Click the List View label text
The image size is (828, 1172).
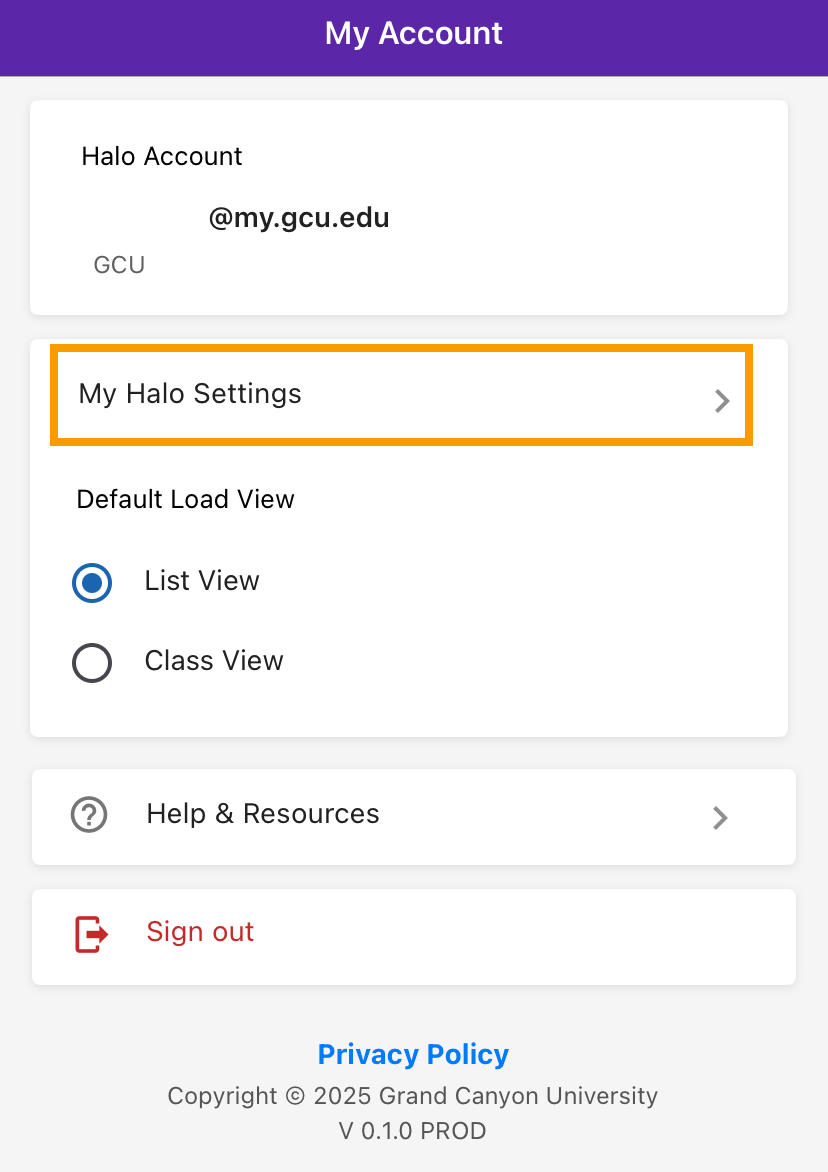(x=202, y=581)
